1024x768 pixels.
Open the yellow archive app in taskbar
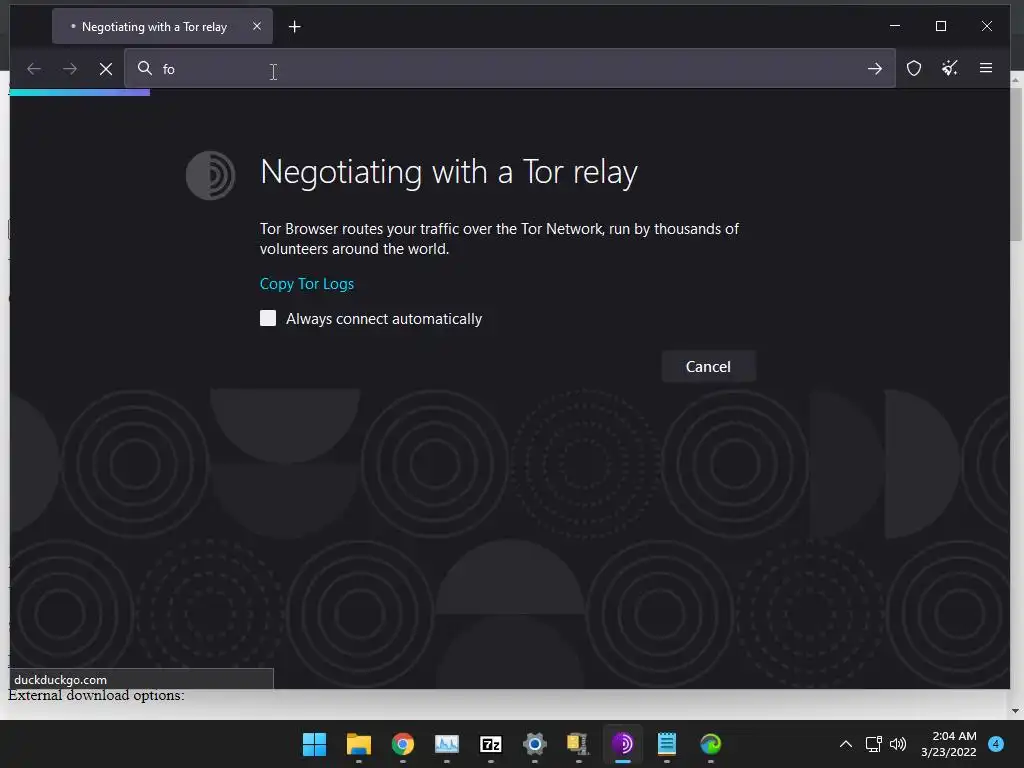click(579, 744)
